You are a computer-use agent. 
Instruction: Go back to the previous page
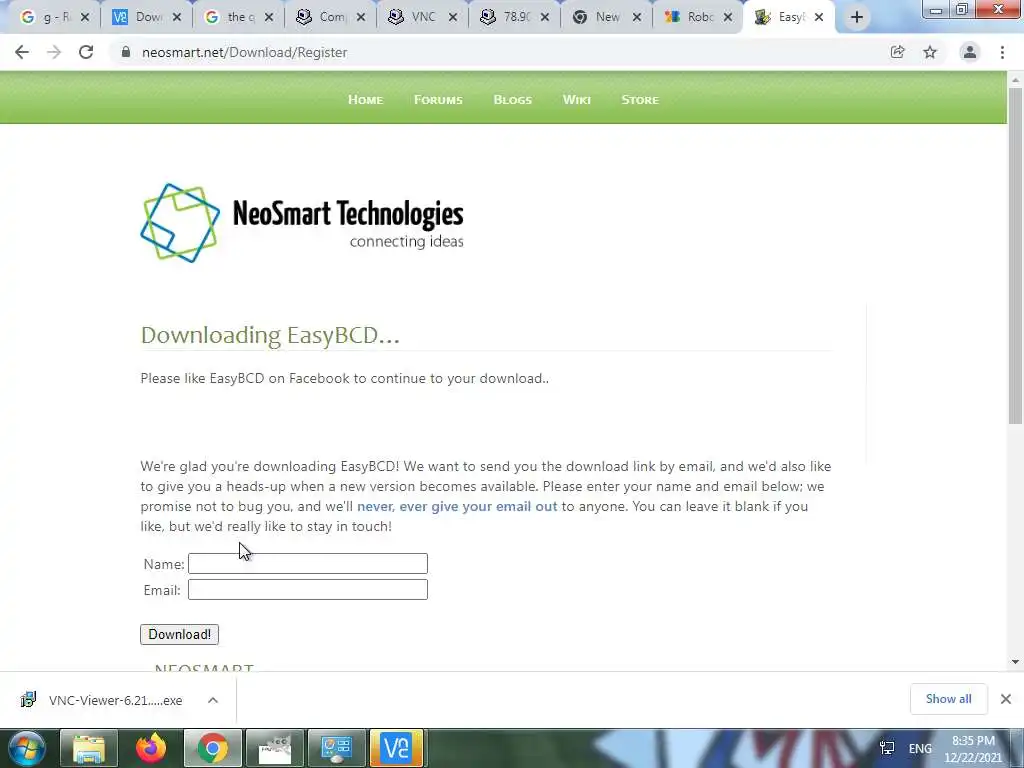point(22,52)
